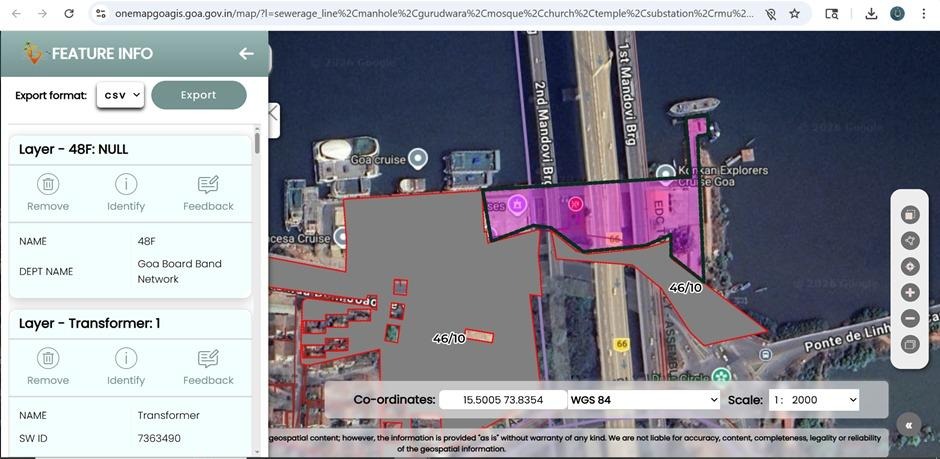940x459 pixels.
Task: Click the zoom out minus button
Action: coord(910,319)
